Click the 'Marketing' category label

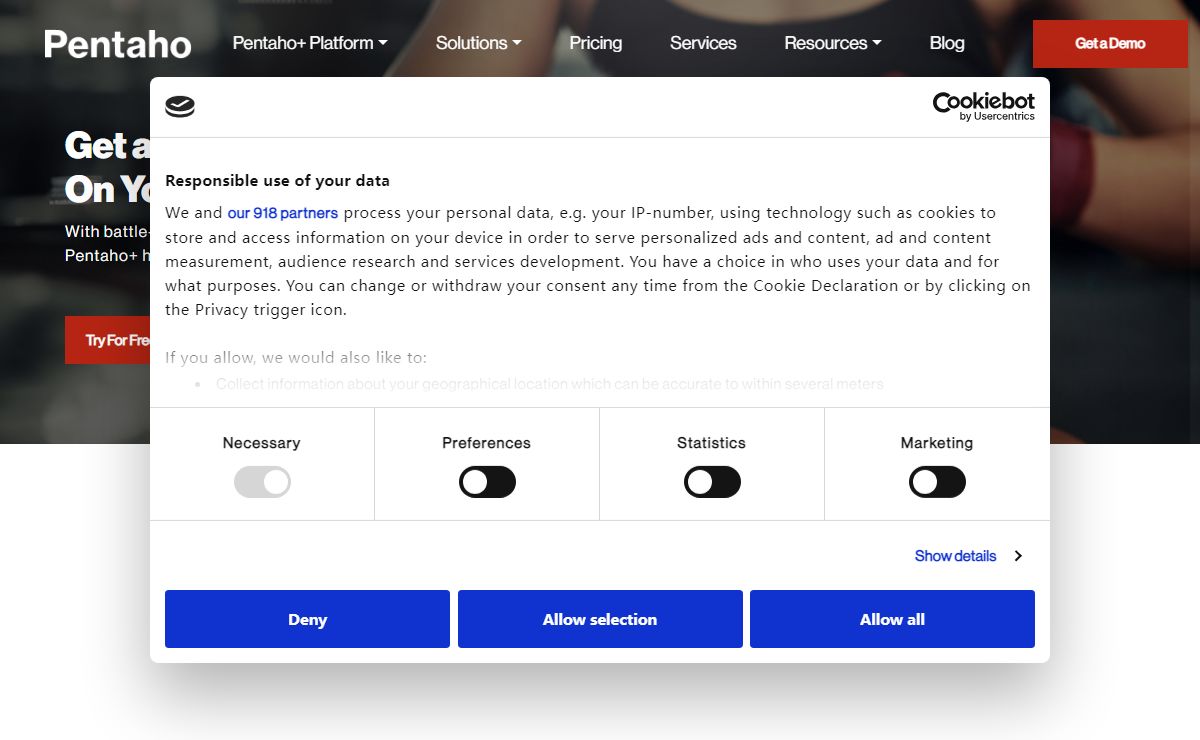click(936, 443)
